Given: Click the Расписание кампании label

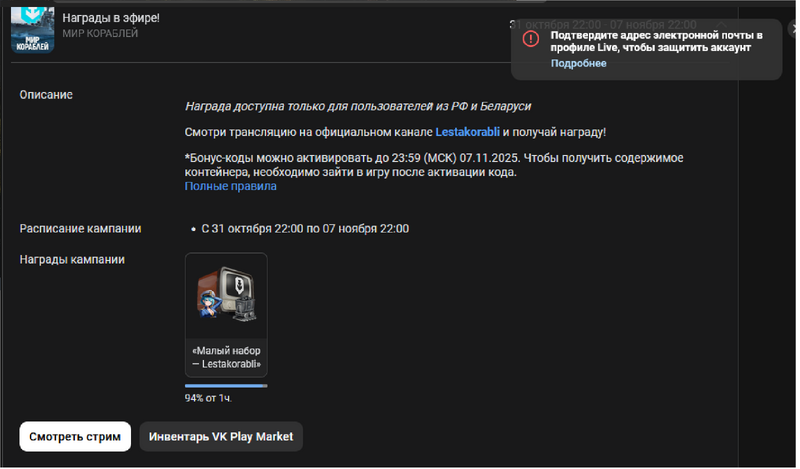Looking at the screenshot, I should [80, 229].
